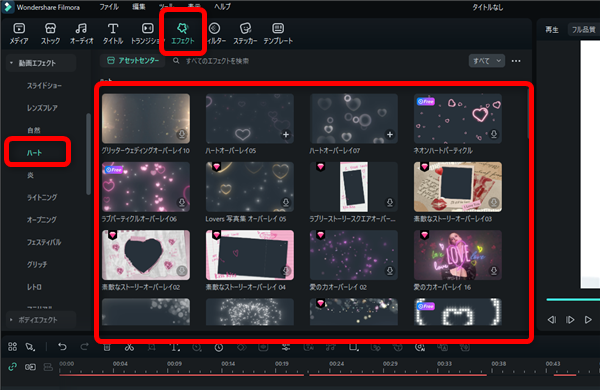Select the ハート effect category

(x=34, y=153)
